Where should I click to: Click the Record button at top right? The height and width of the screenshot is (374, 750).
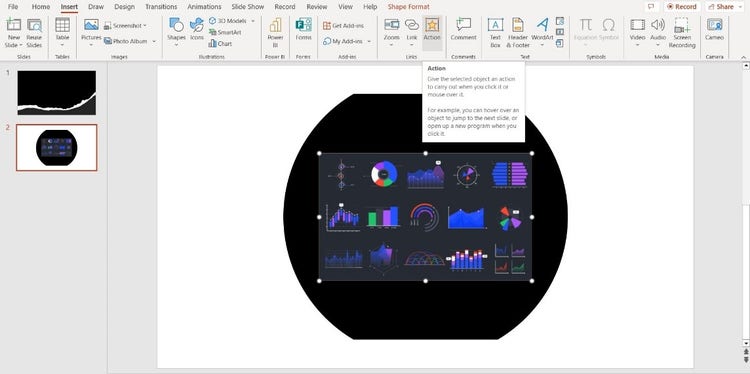[682, 7]
